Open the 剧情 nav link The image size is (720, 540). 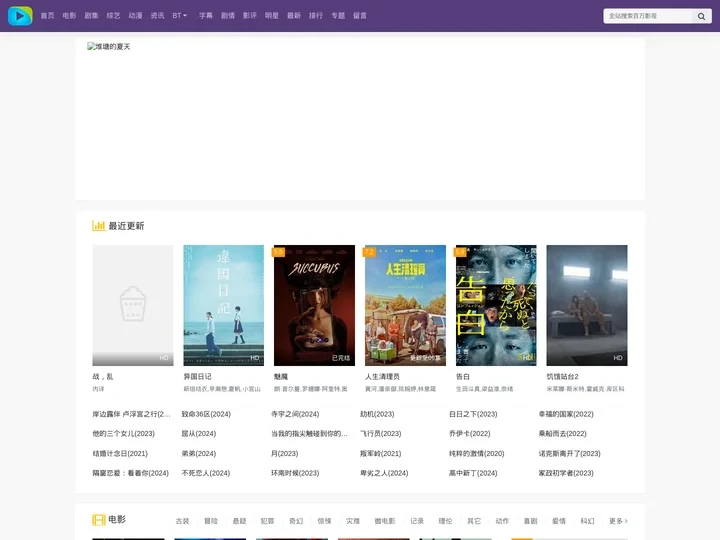point(228,16)
